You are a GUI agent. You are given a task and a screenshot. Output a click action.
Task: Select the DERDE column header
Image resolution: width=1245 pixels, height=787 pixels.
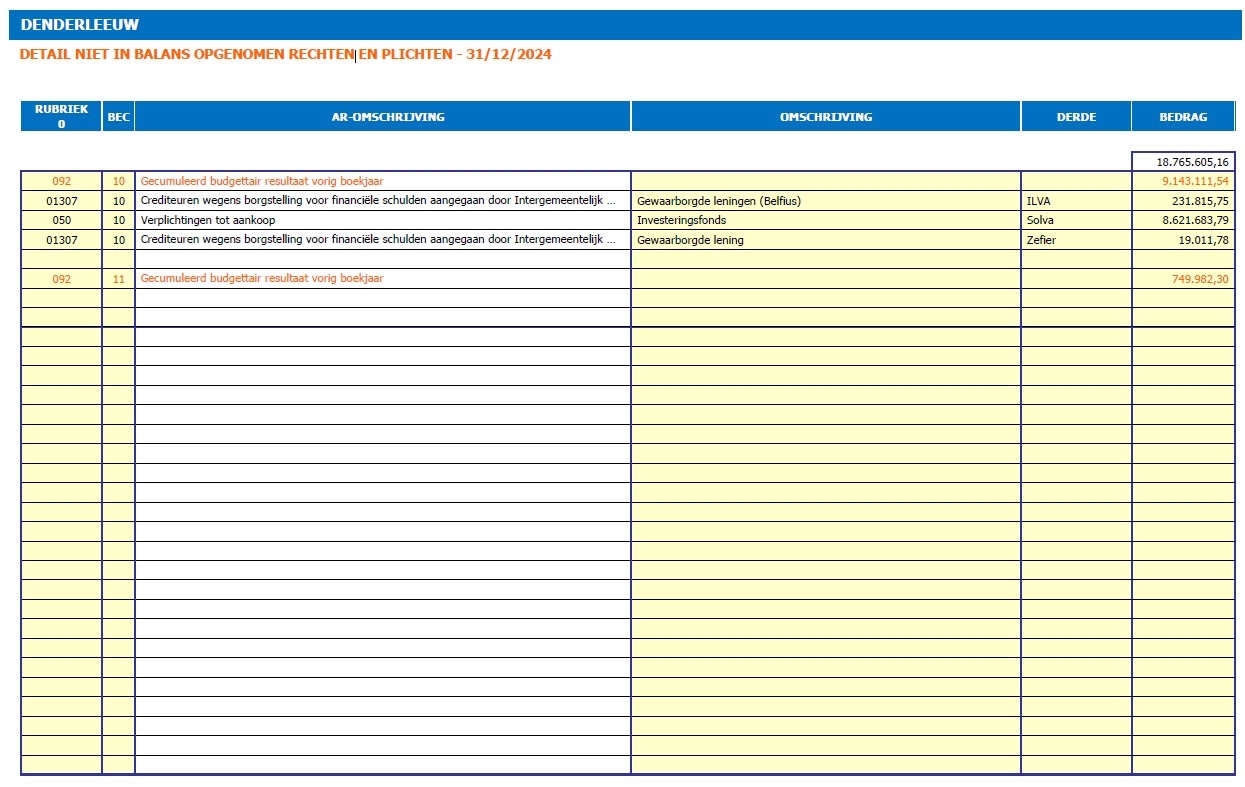pyautogui.click(x=1076, y=116)
